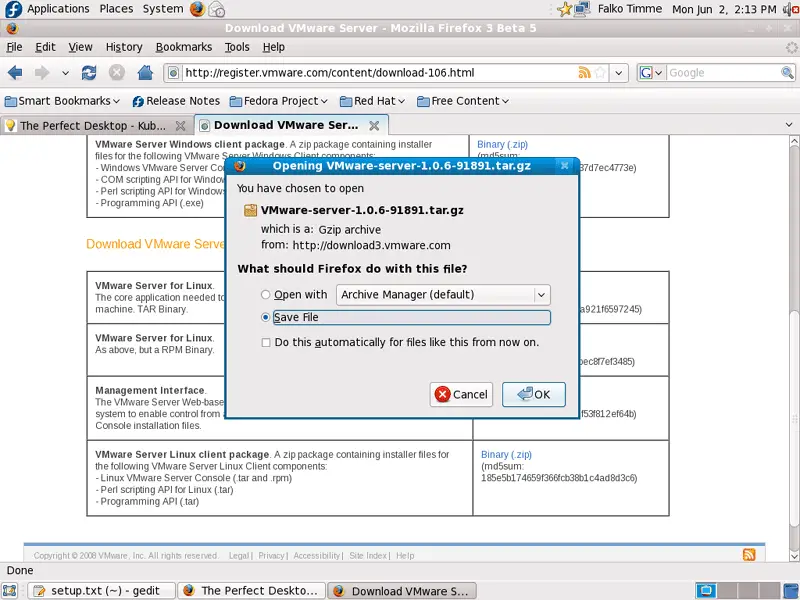This screenshot has width=800, height=600.
Task: Open the History menu
Action: [x=124, y=47]
